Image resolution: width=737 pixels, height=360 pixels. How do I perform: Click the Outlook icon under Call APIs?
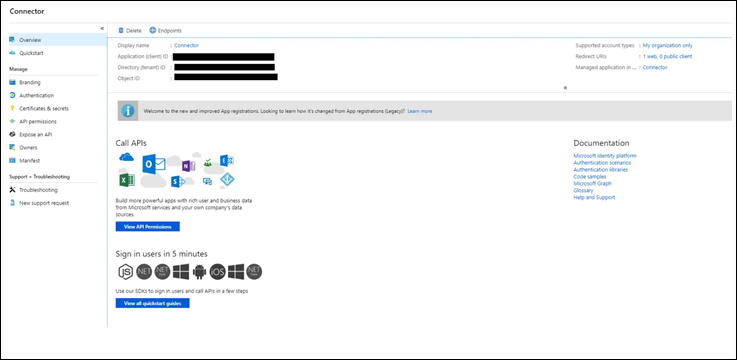pos(154,164)
